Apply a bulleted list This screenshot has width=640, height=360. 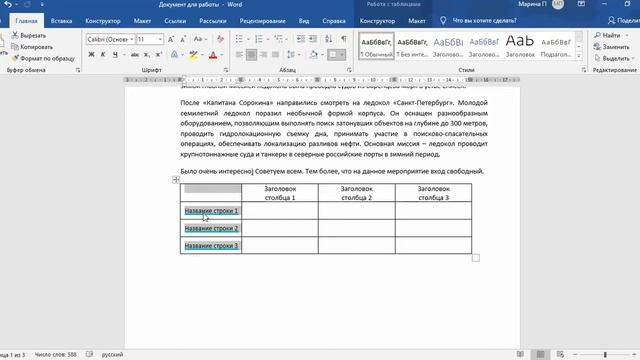tap(239, 39)
